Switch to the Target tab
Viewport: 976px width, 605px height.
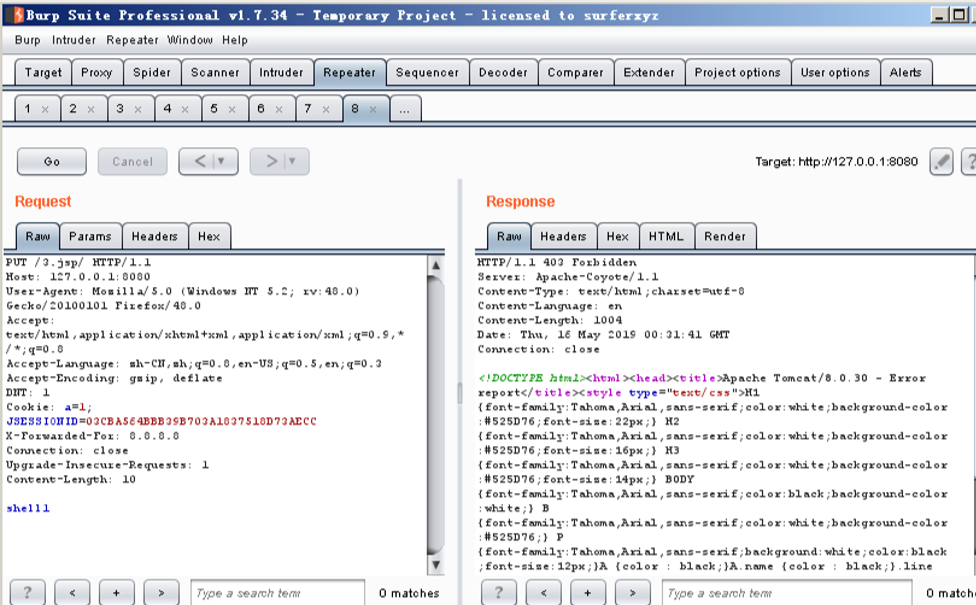point(43,72)
